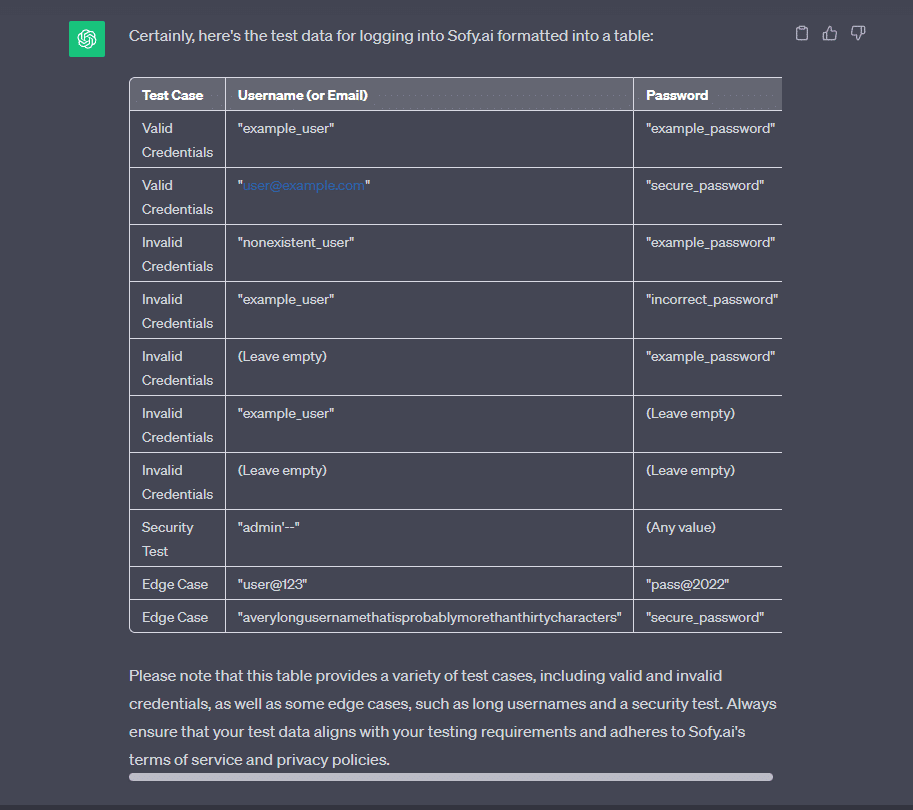Give the response a thumbs down
Viewport: 913px width, 810px height.
[x=858, y=33]
